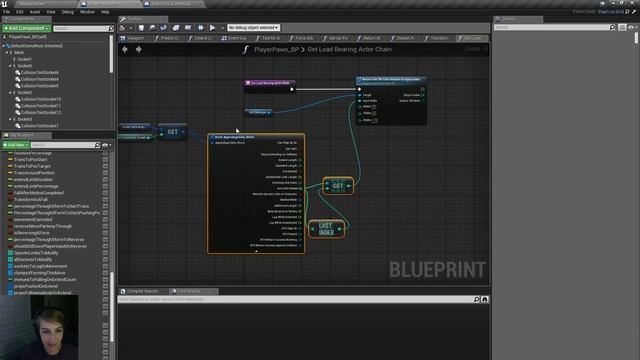Collapse the Socket3 component tree node
The image size is (640, 360).
point(10,119)
